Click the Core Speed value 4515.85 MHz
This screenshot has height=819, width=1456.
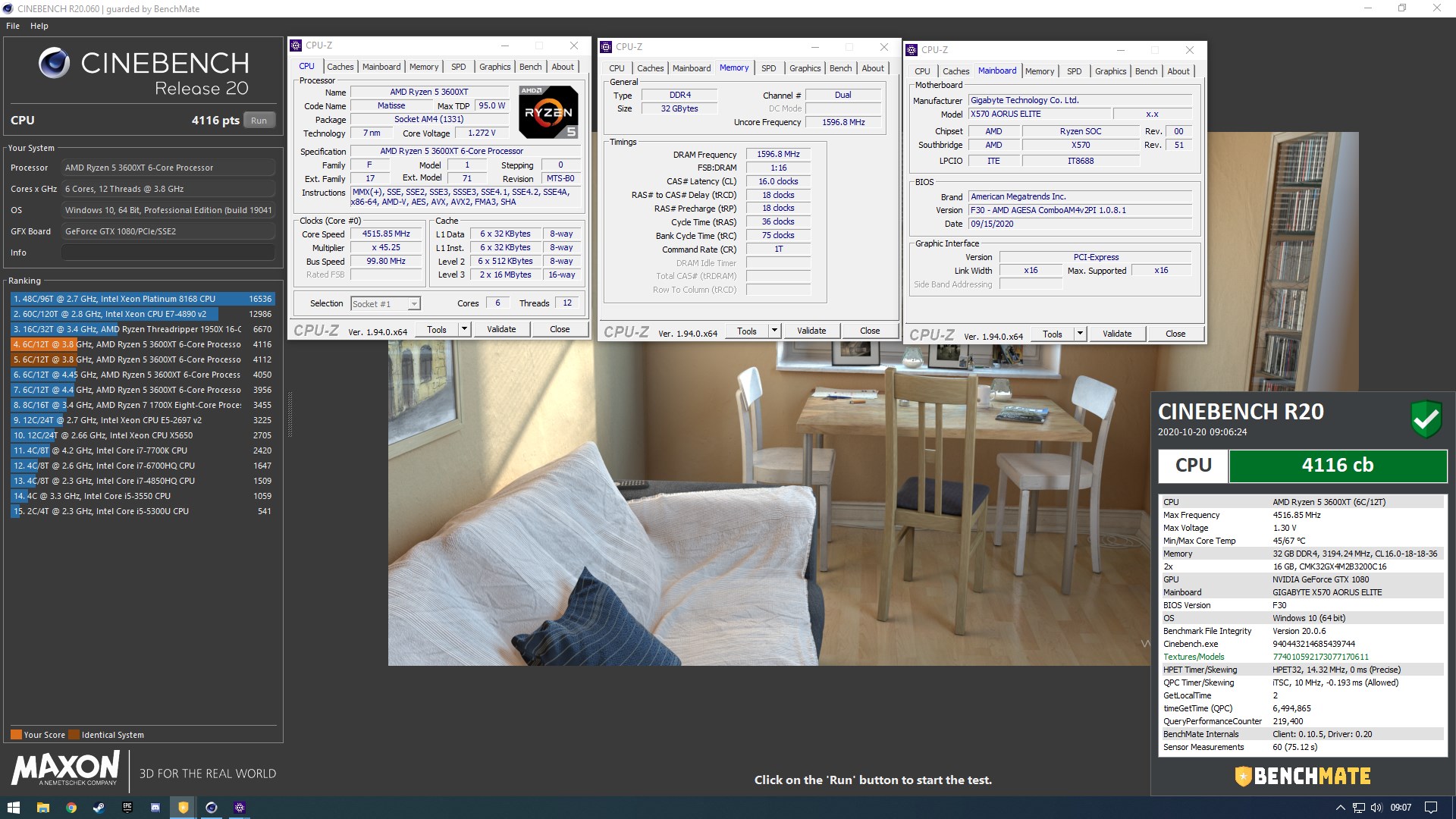pyautogui.click(x=386, y=234)
